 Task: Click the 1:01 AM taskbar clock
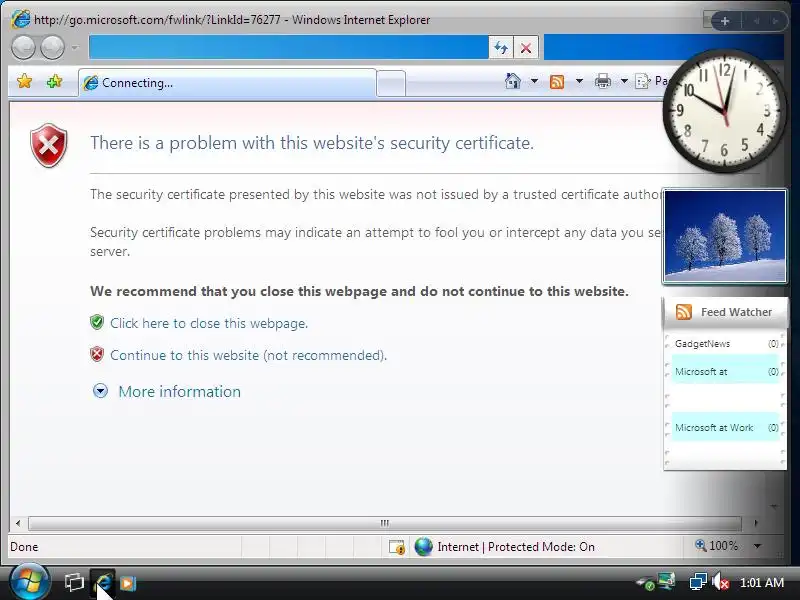(761, 583)
